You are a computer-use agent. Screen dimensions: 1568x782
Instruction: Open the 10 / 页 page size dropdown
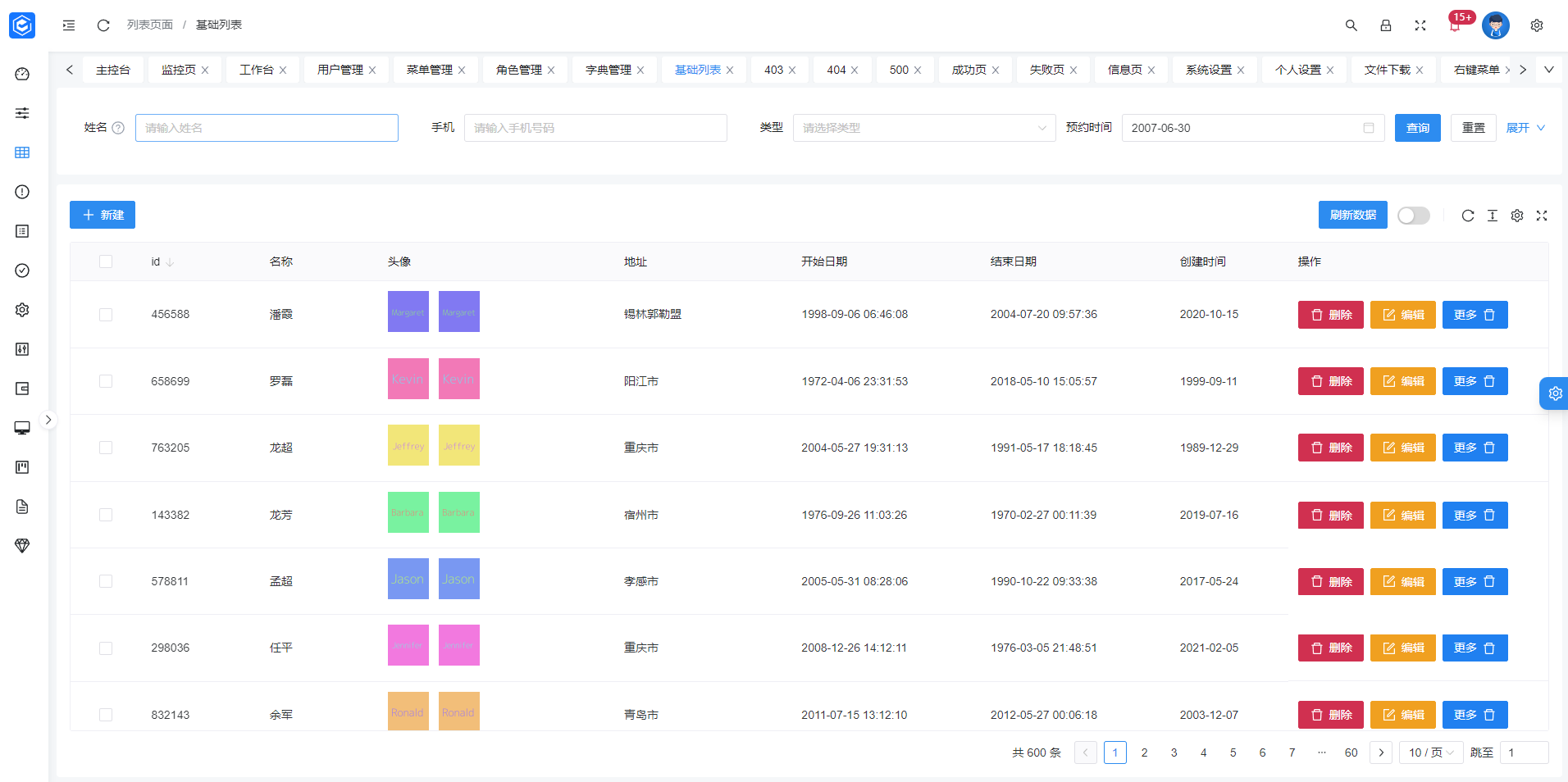point(1431,752)
